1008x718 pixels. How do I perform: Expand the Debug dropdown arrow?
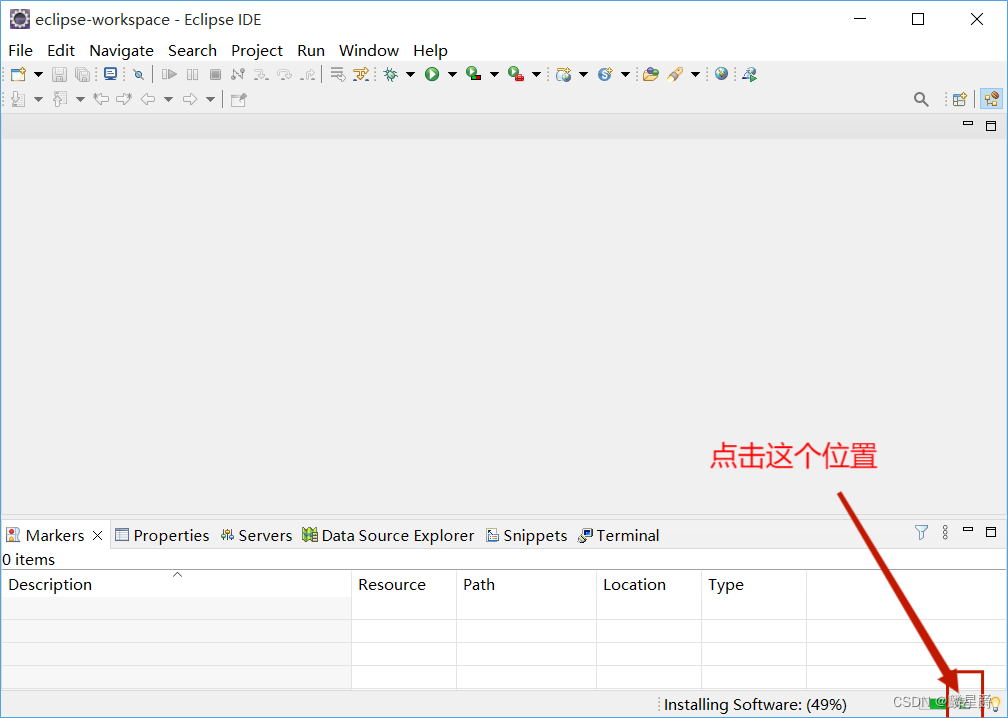tap(410, 75)
